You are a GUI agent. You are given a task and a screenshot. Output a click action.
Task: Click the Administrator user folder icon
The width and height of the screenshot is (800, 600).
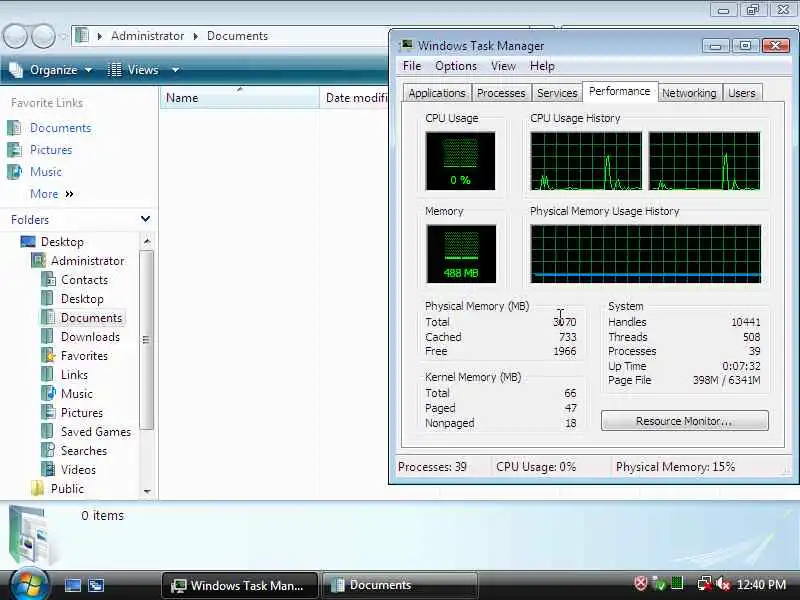(38, 260)
